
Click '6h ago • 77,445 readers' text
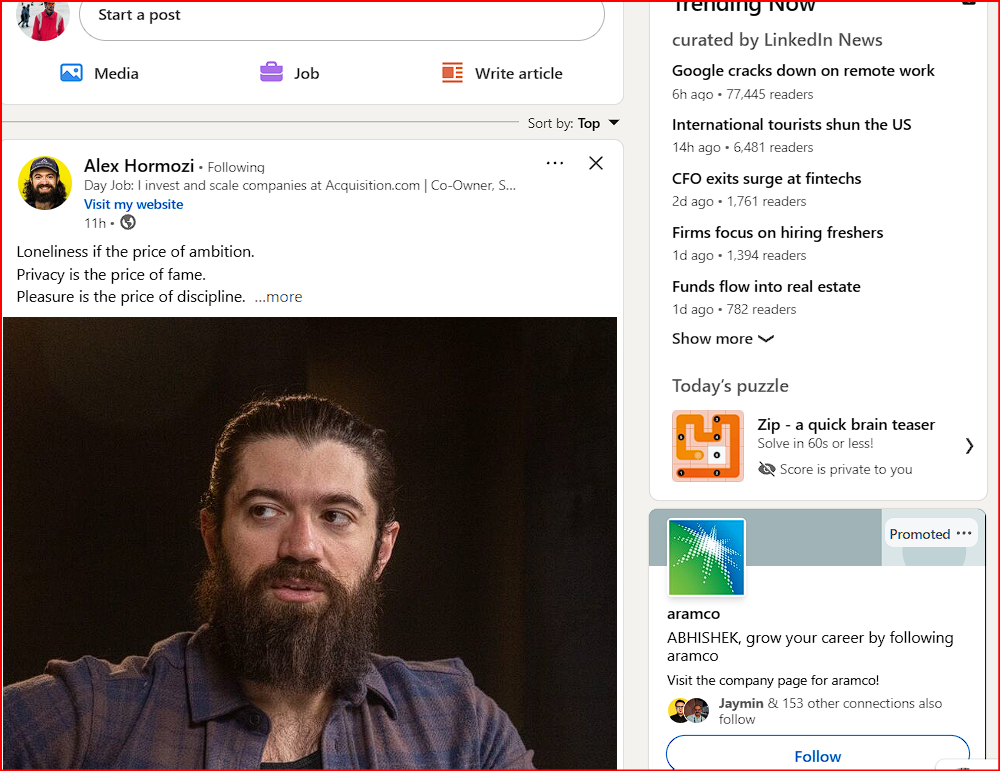tap(742, 94)
